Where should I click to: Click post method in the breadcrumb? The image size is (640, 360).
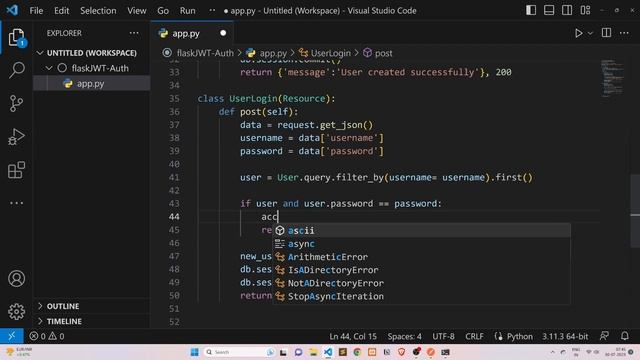point(383,53)
